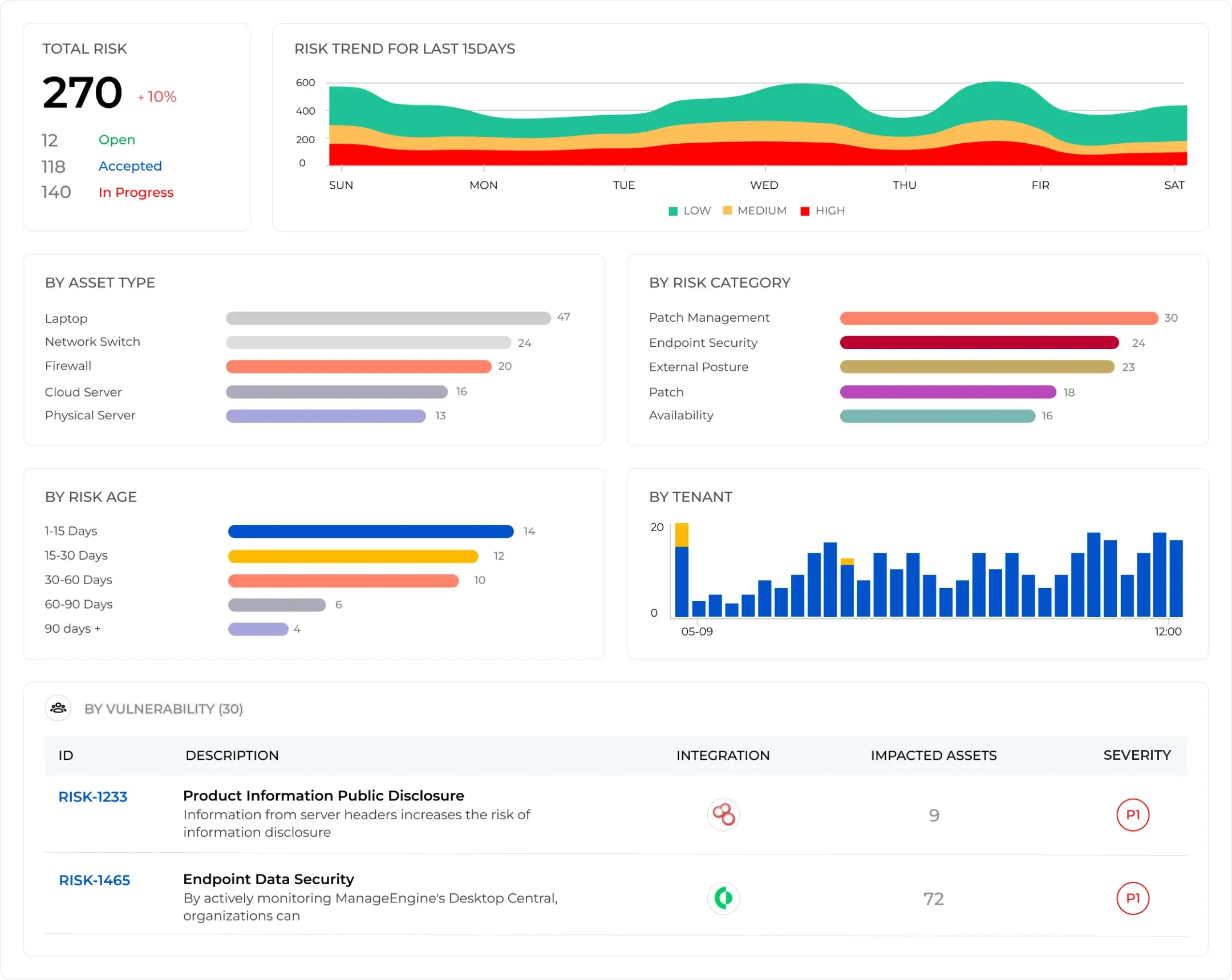Click the P1 severity badge for RISK-1465
The height and width of the screenshot is (980, 1232).
pyautogui.click(x=1133, y=898)
